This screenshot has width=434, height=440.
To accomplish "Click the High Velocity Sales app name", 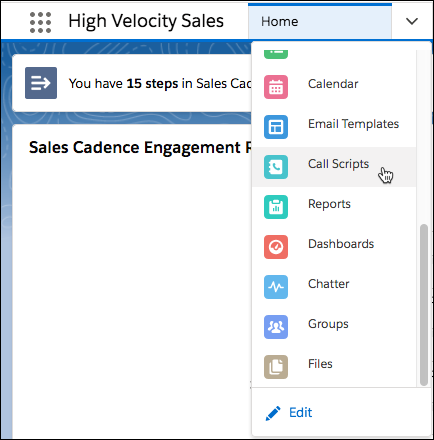I will click(146, 21).
